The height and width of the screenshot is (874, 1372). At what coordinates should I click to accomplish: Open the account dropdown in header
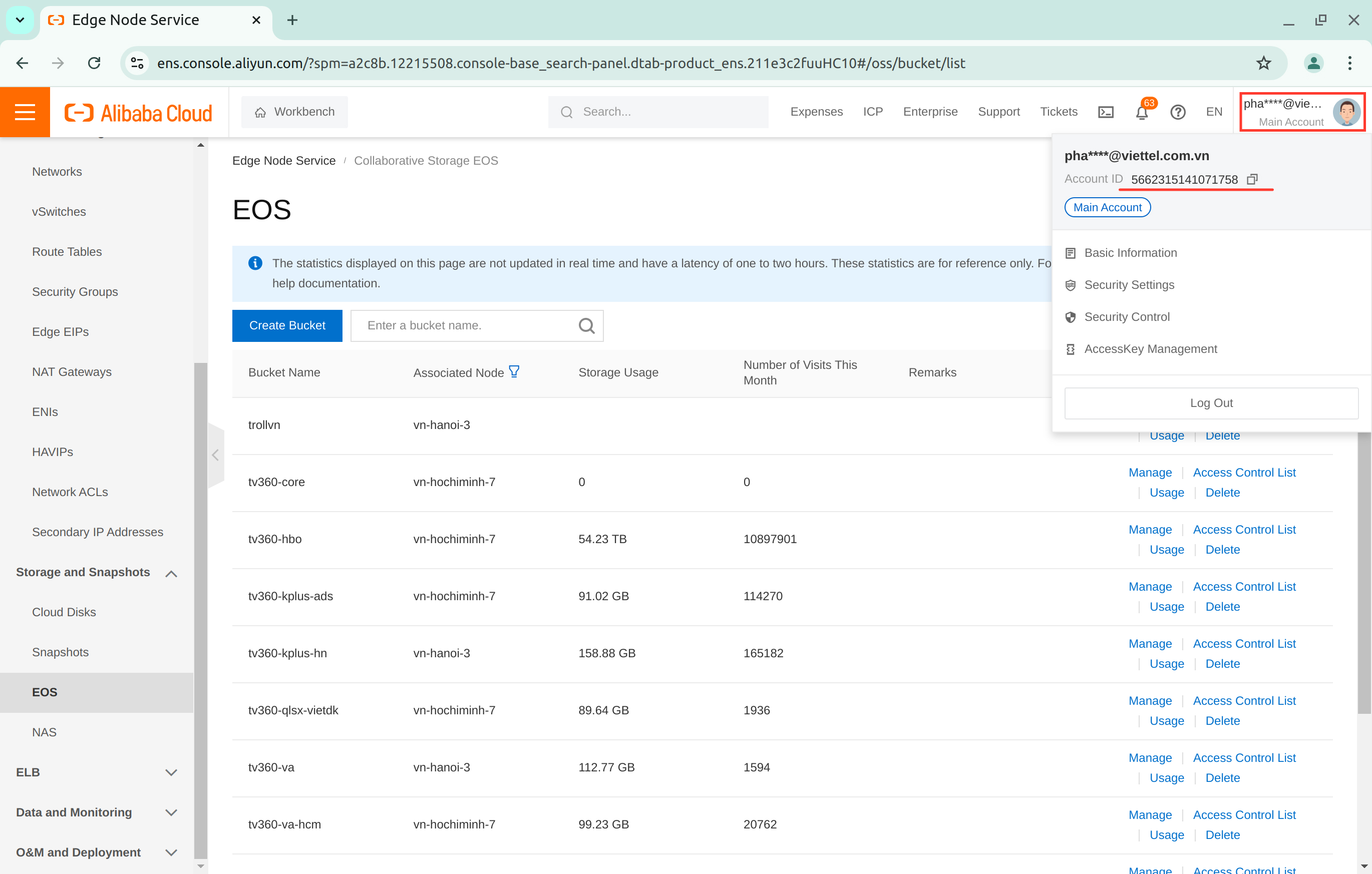pyautogui.click(x=1302, y=112)
